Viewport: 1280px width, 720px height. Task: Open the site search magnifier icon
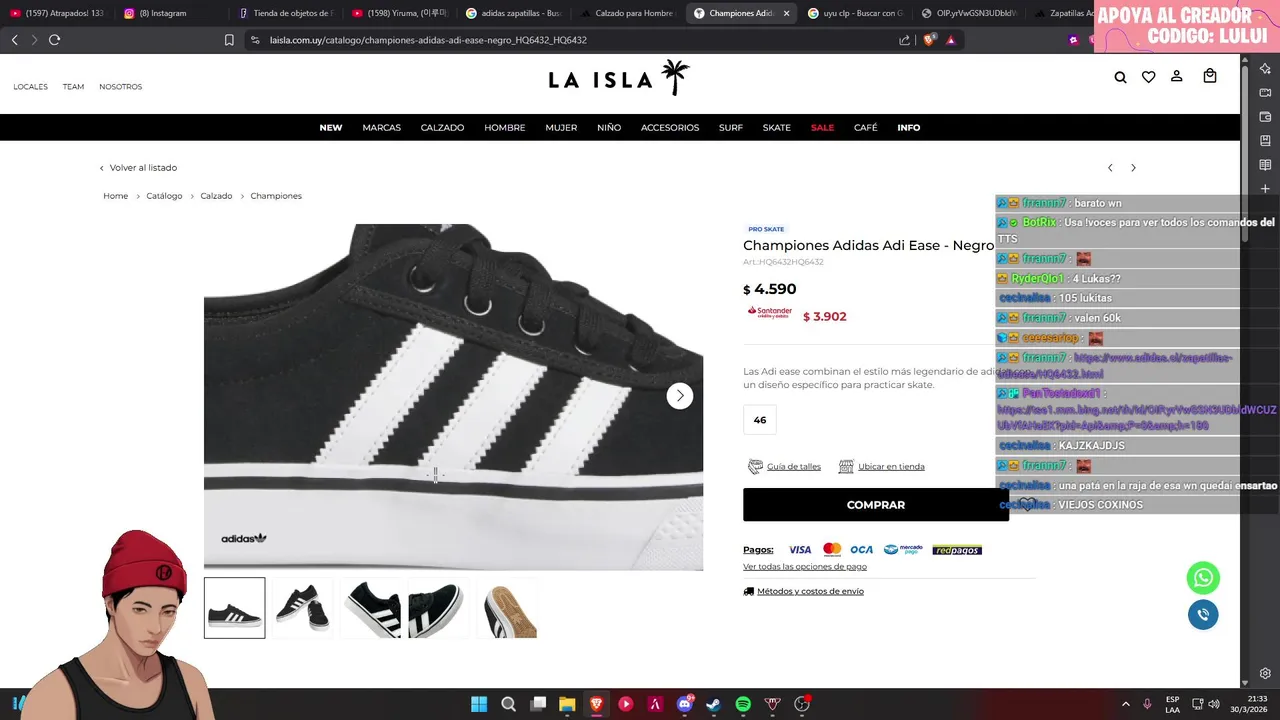click(x=1120, y=77)
